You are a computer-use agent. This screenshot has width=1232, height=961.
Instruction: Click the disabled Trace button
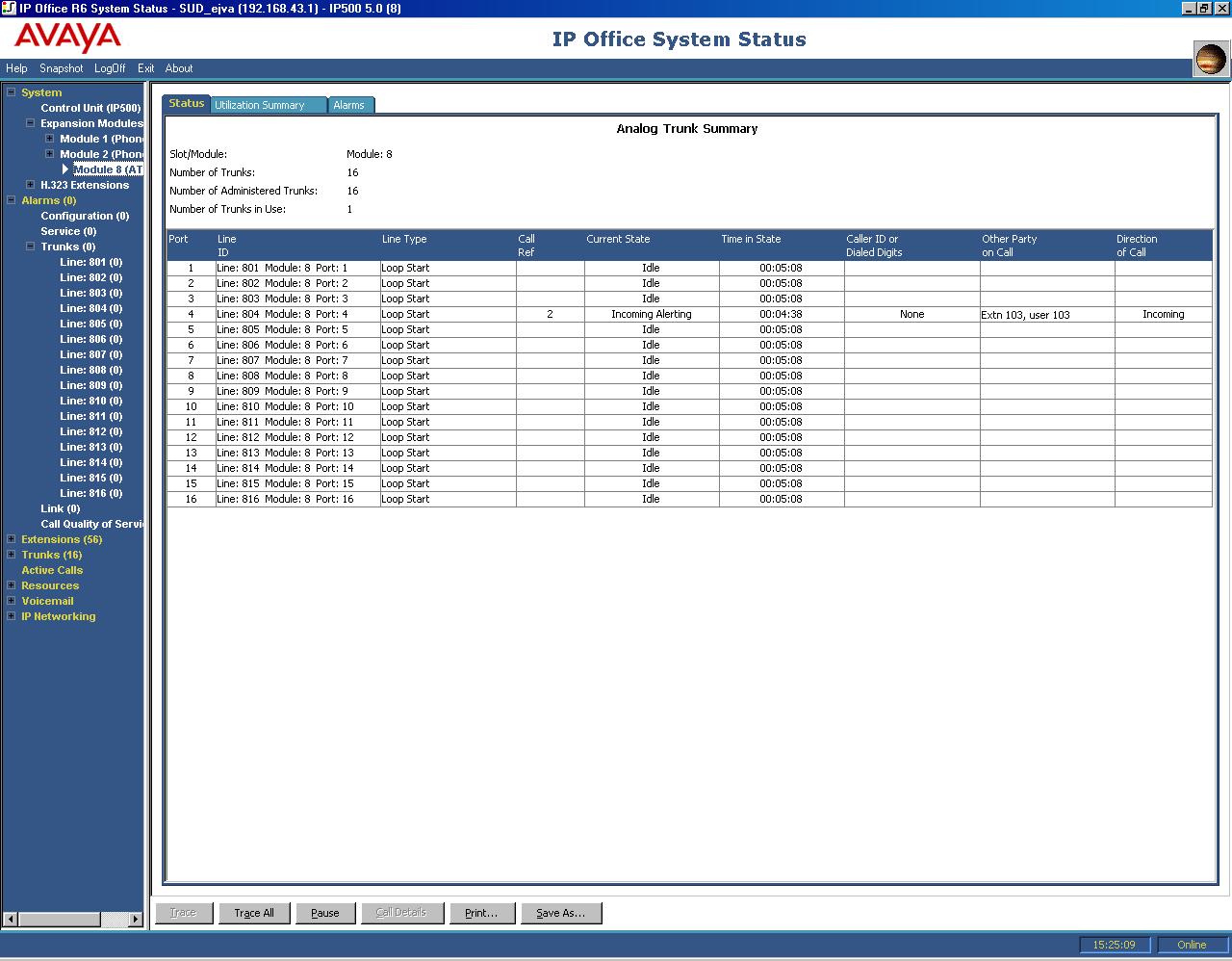click(183, 913)
